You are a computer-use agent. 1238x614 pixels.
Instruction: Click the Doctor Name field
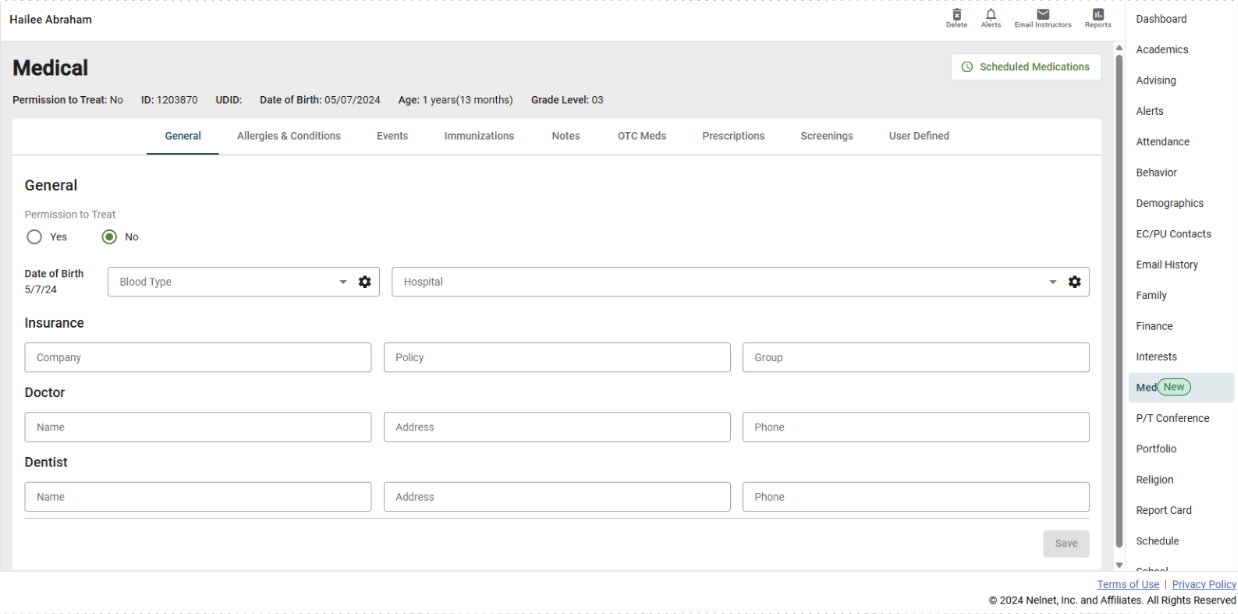pyautogui.click(x=198, y=427)
